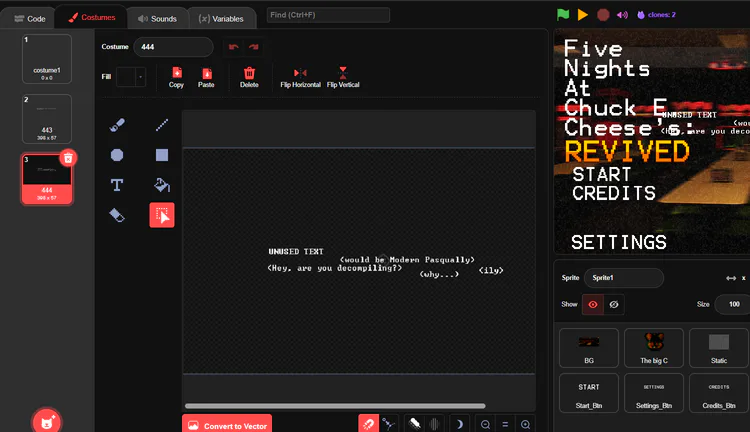Edit the Costume name field 444
Image resolution: width=750 pixels, height=432 pixels.
coord(174,47)
